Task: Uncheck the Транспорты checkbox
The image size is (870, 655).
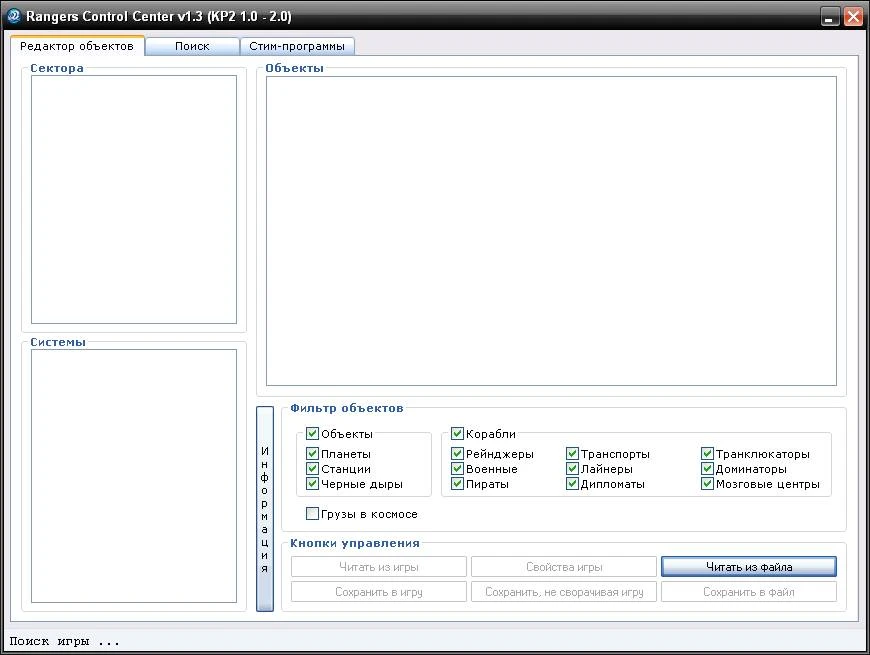Action: [573, 454]
